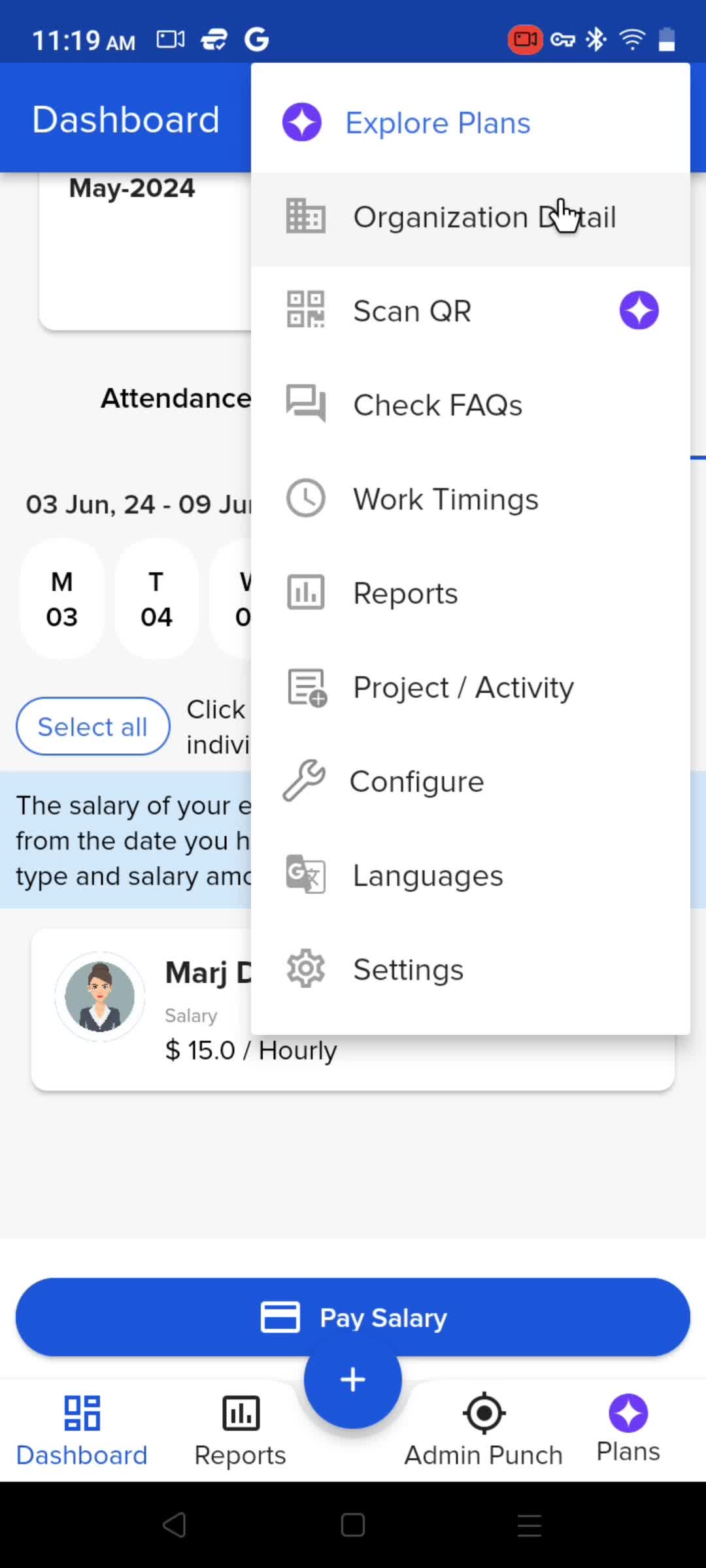The height and width of the screenshot is (1568, 706).
Task: Switch to Admin Punch tab
Action: point(484,1429)
